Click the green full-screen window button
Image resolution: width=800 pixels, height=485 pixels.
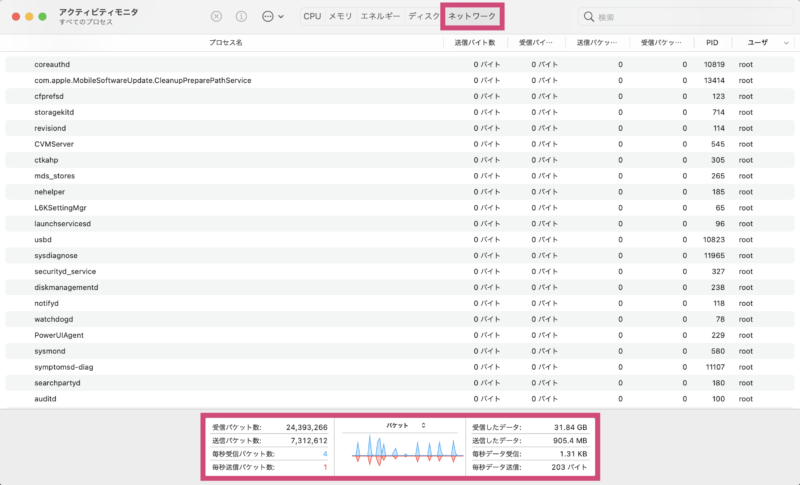tap(45, 17)
